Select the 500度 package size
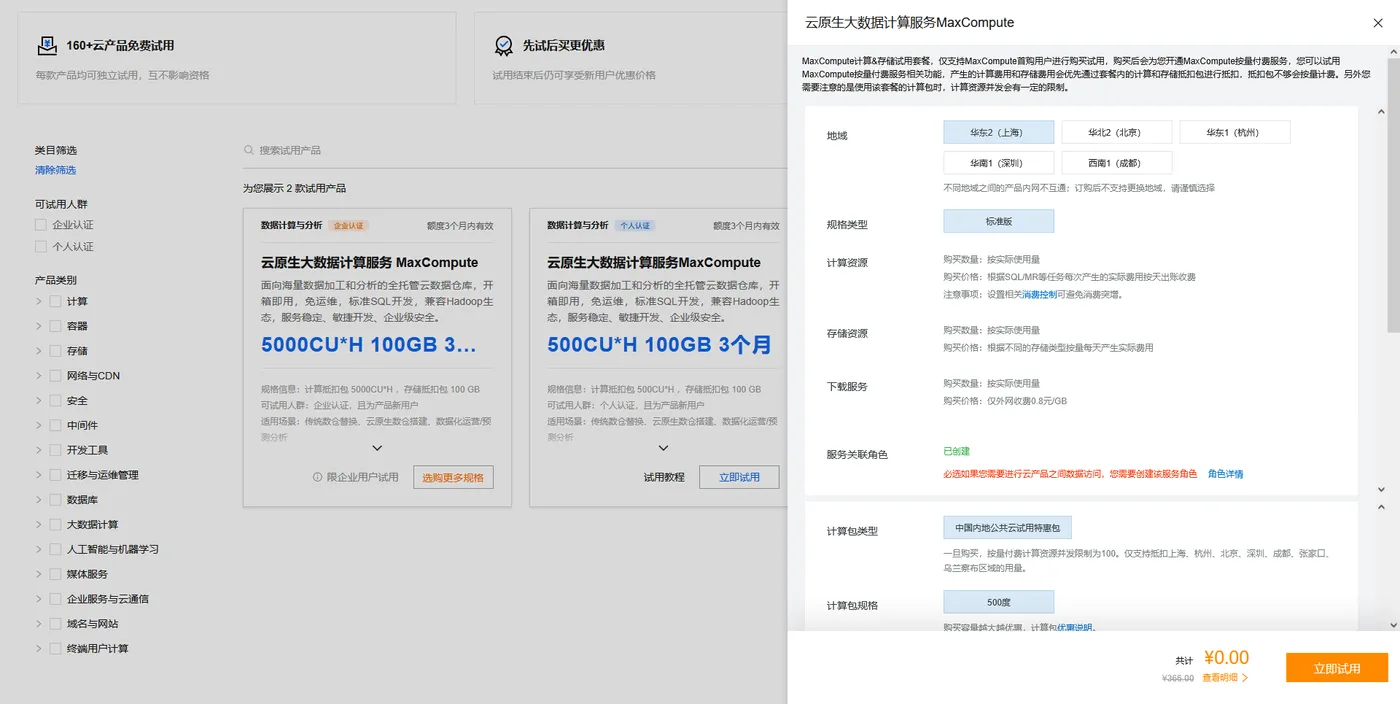1400x704 pixels. [x=998, y=602]
